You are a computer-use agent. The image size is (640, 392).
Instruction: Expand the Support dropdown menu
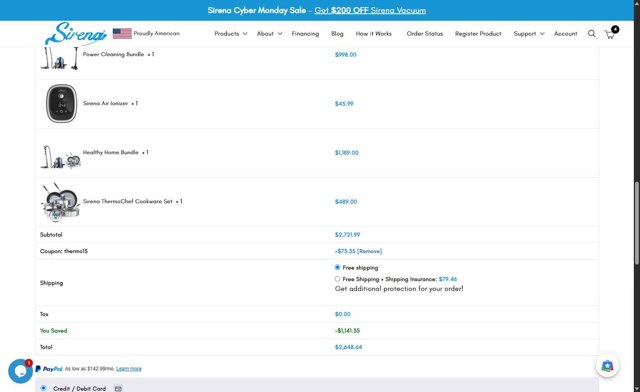pos(529,33)
